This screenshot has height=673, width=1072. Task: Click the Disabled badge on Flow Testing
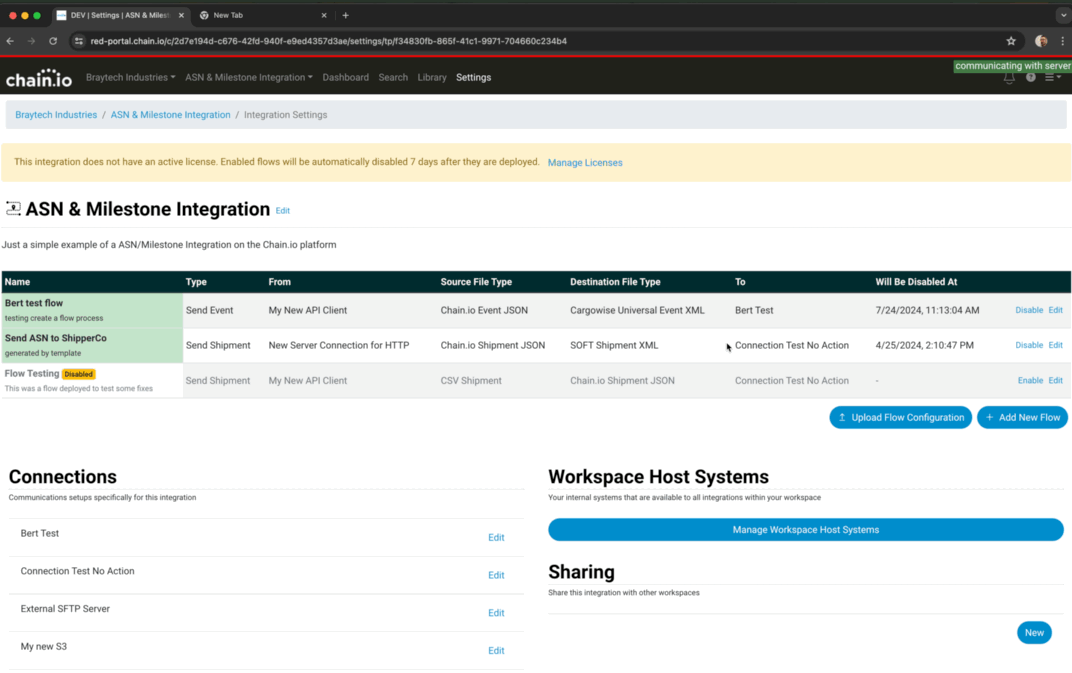tap(79, 374)
